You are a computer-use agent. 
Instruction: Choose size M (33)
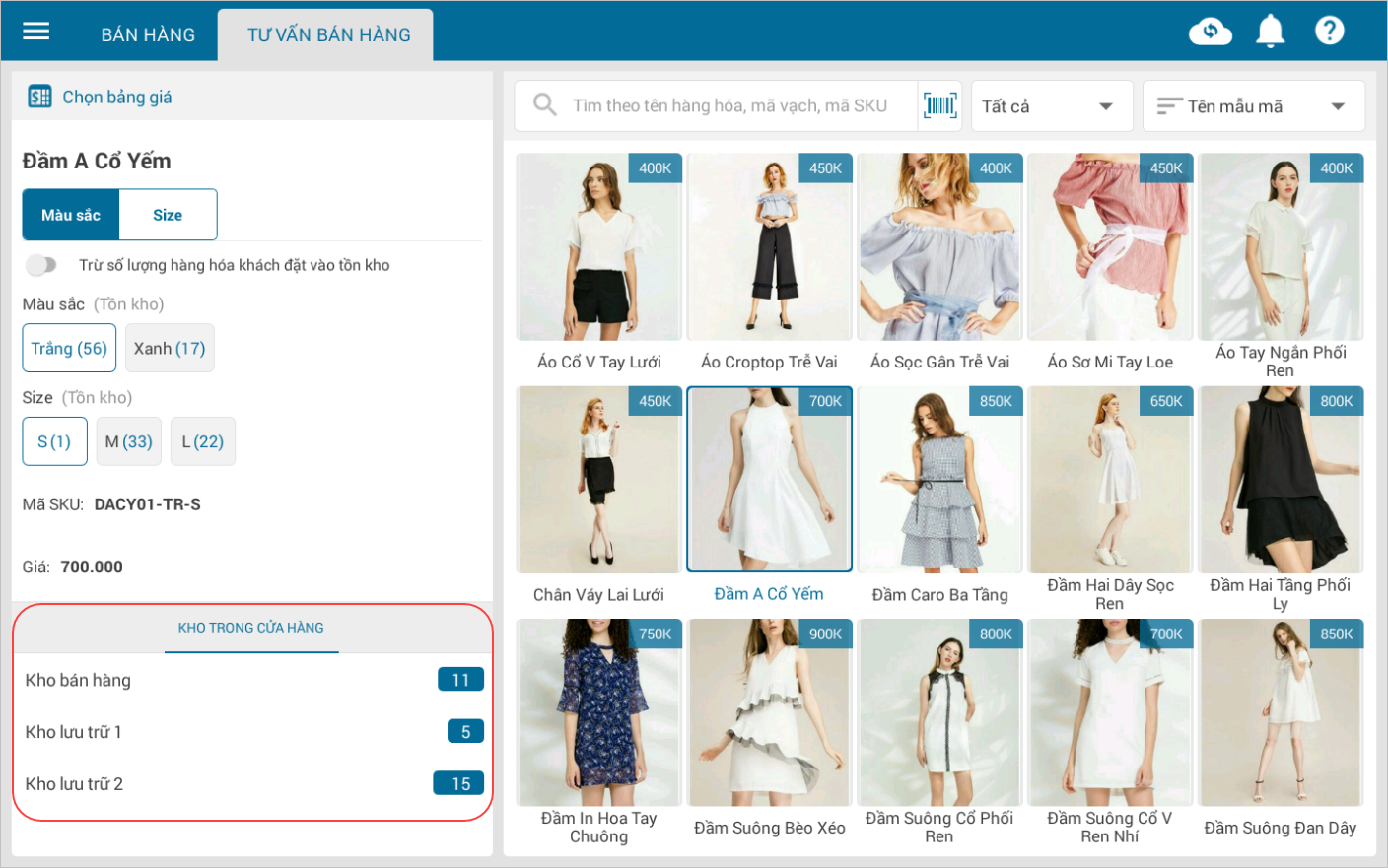[128, 441]
